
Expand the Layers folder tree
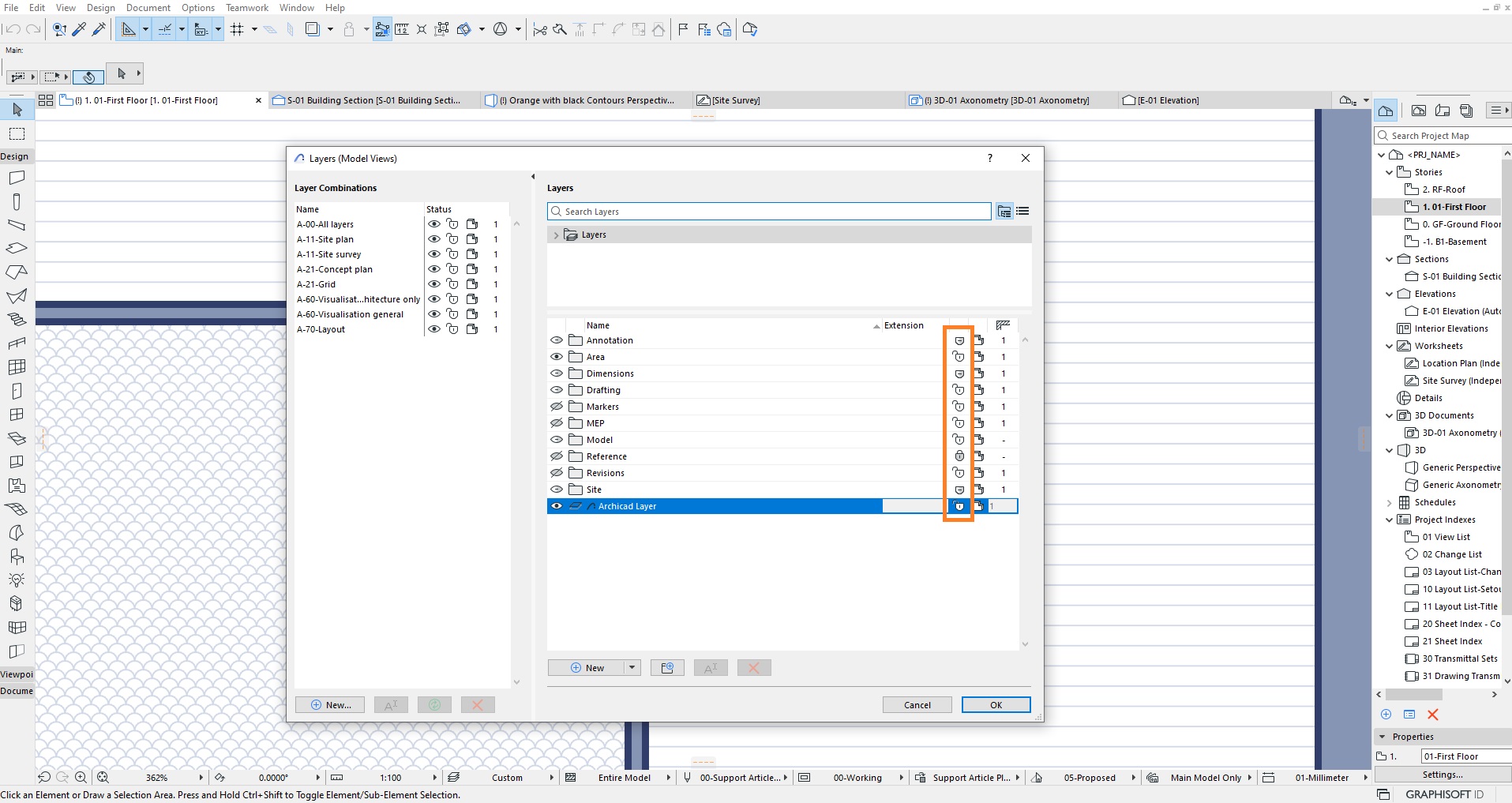click(x=556, y=235)
